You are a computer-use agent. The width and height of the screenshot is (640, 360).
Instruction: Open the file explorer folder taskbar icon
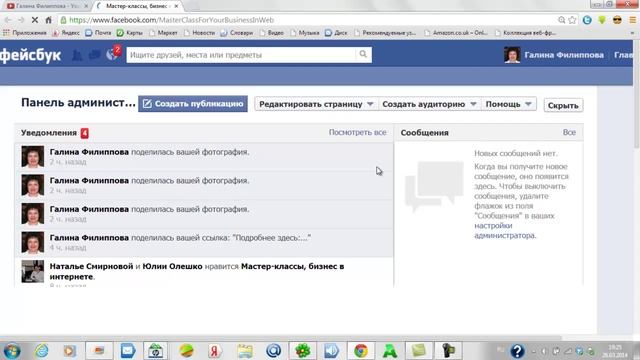(244, 351)
